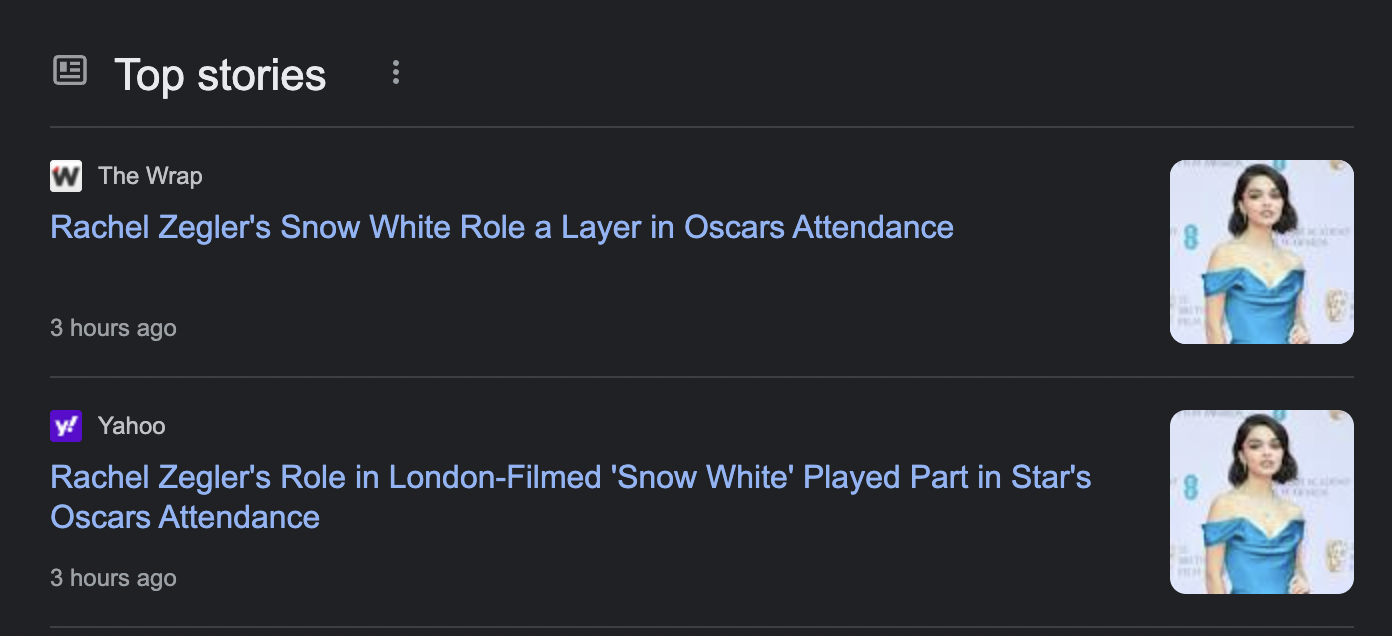
Task: Click the Yahoo story's '3 hours ago' timestamp
Action: coord(113,578)
